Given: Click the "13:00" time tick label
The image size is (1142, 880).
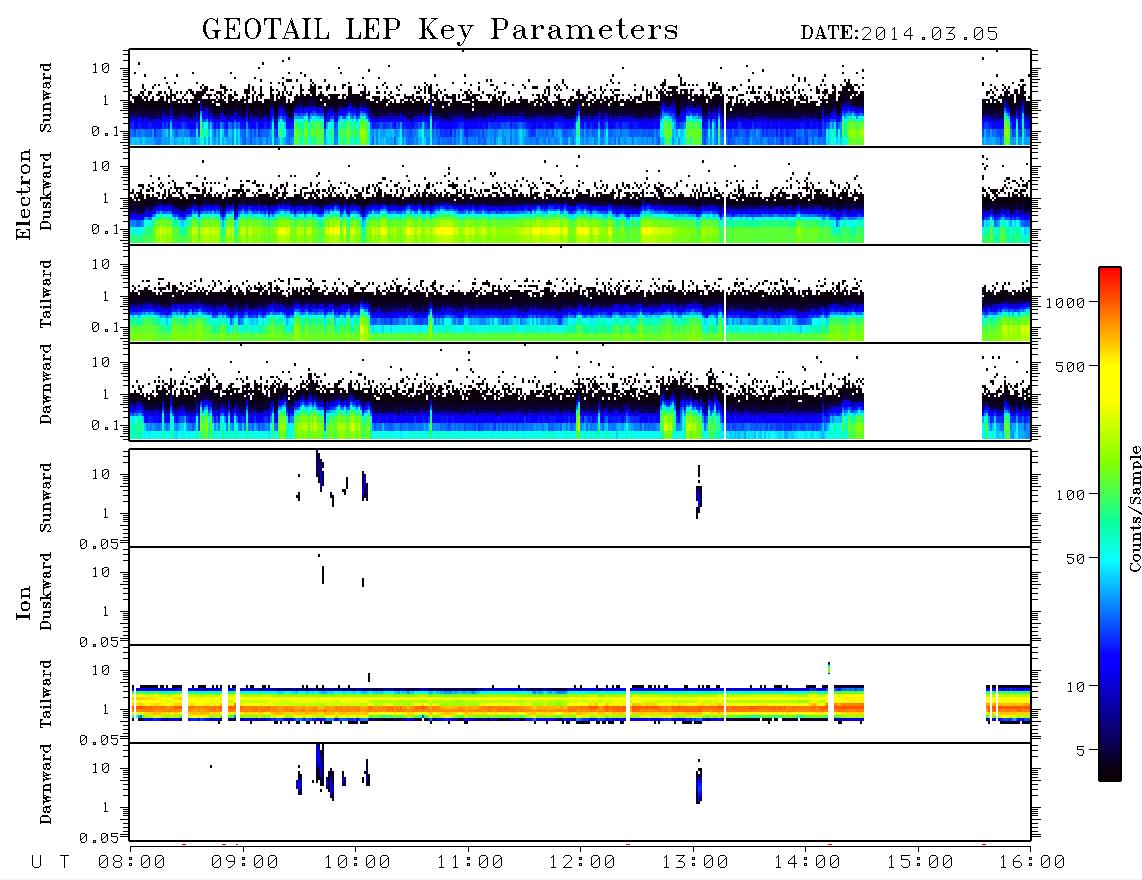Looking at the screenshot, I should pyautogui.click(x=695, y=863).
